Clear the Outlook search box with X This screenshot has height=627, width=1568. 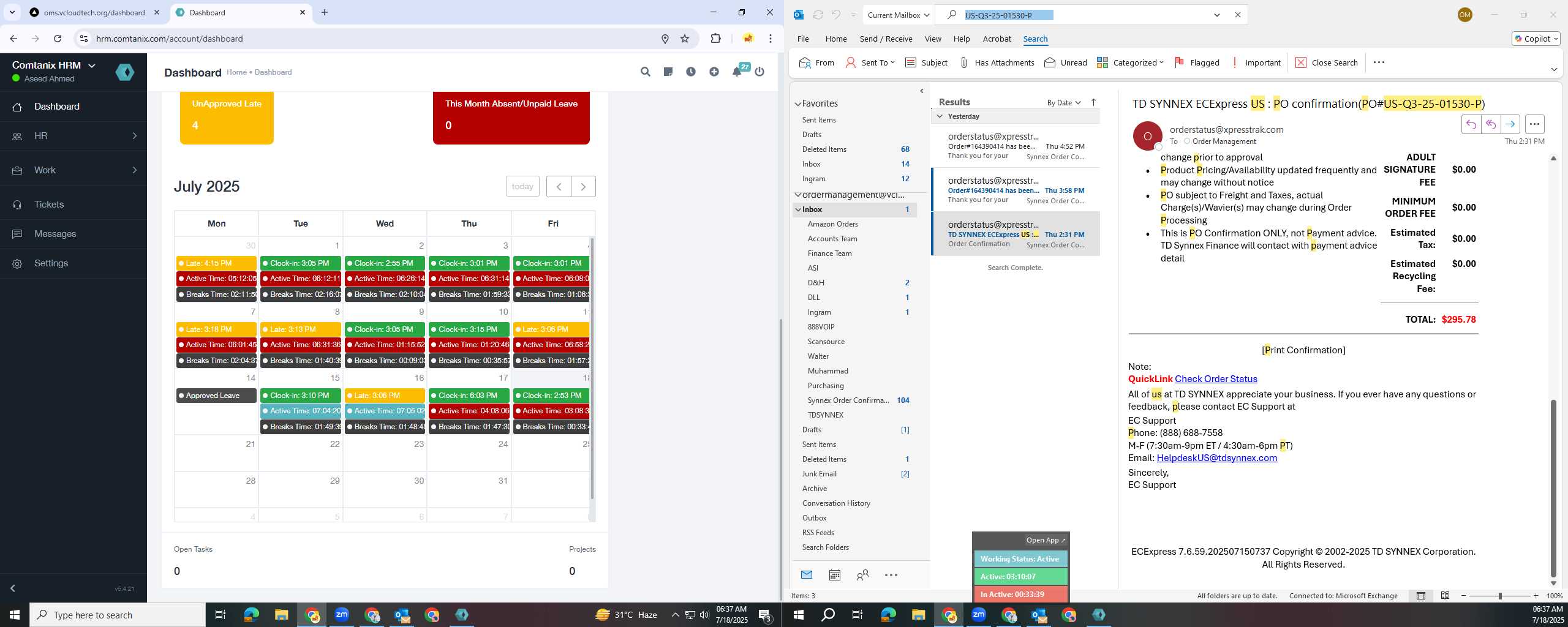pyautogui.click(x=1237, y=15)
